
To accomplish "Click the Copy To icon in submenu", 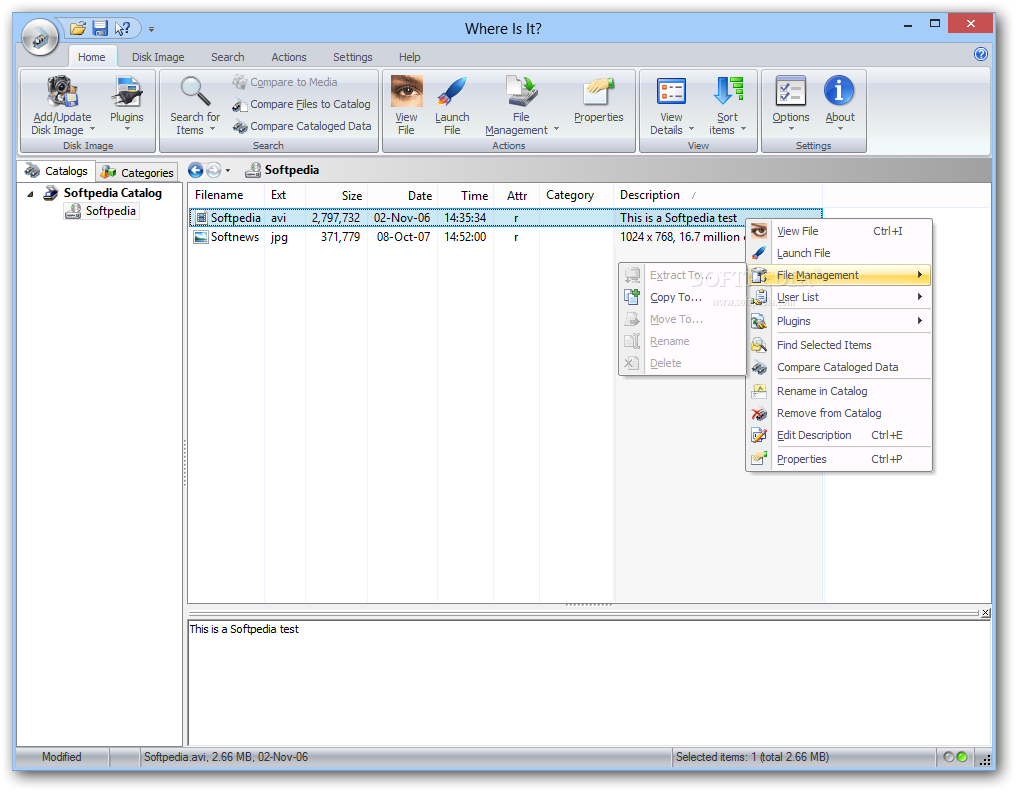I will pyautogui.click(x=632, y=297).
